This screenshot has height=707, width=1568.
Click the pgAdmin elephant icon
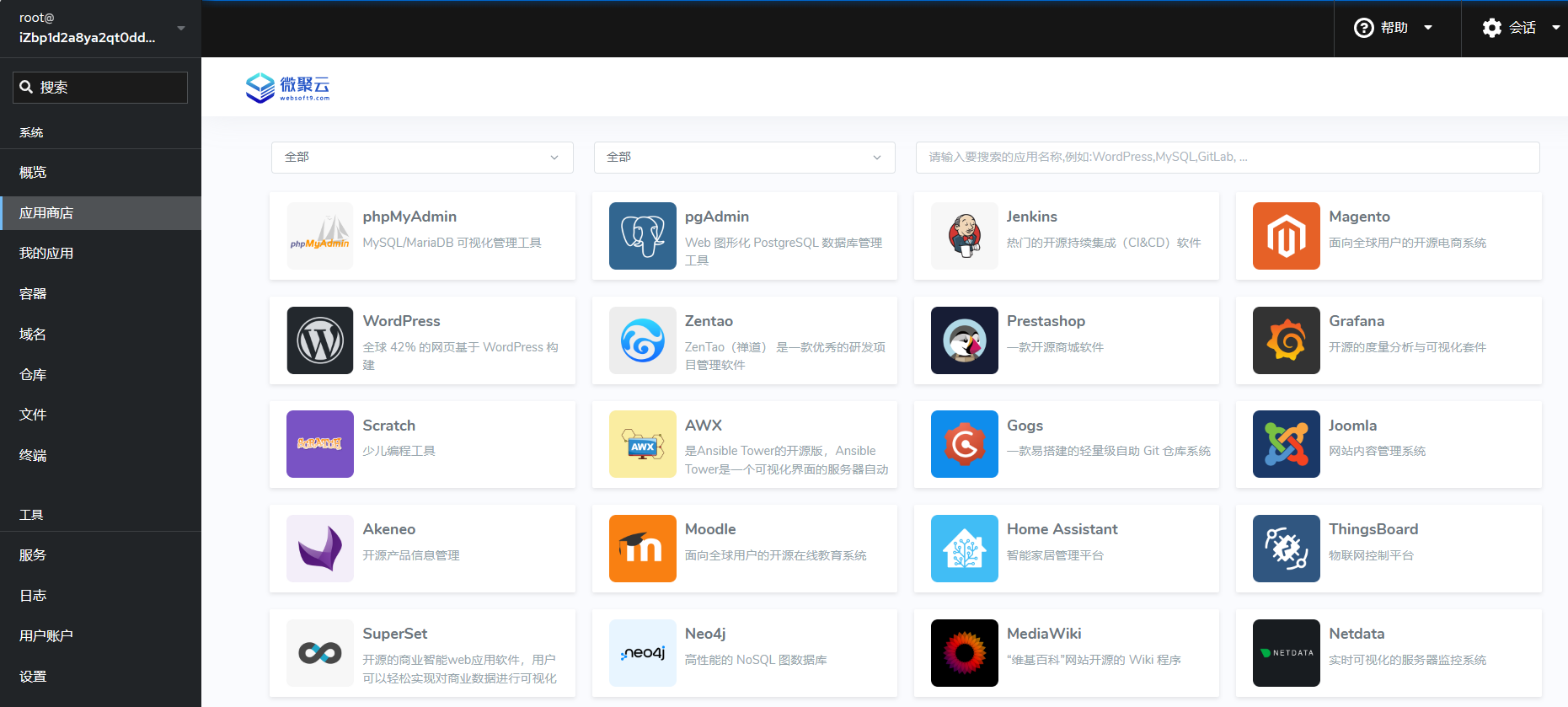tap(642, 236)
